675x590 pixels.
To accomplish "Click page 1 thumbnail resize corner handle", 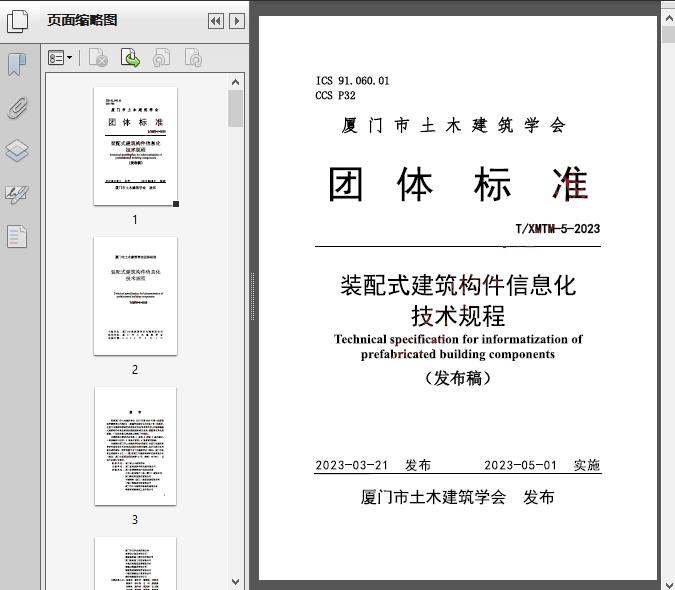I will pyautogui.click(x=176, y=204).
